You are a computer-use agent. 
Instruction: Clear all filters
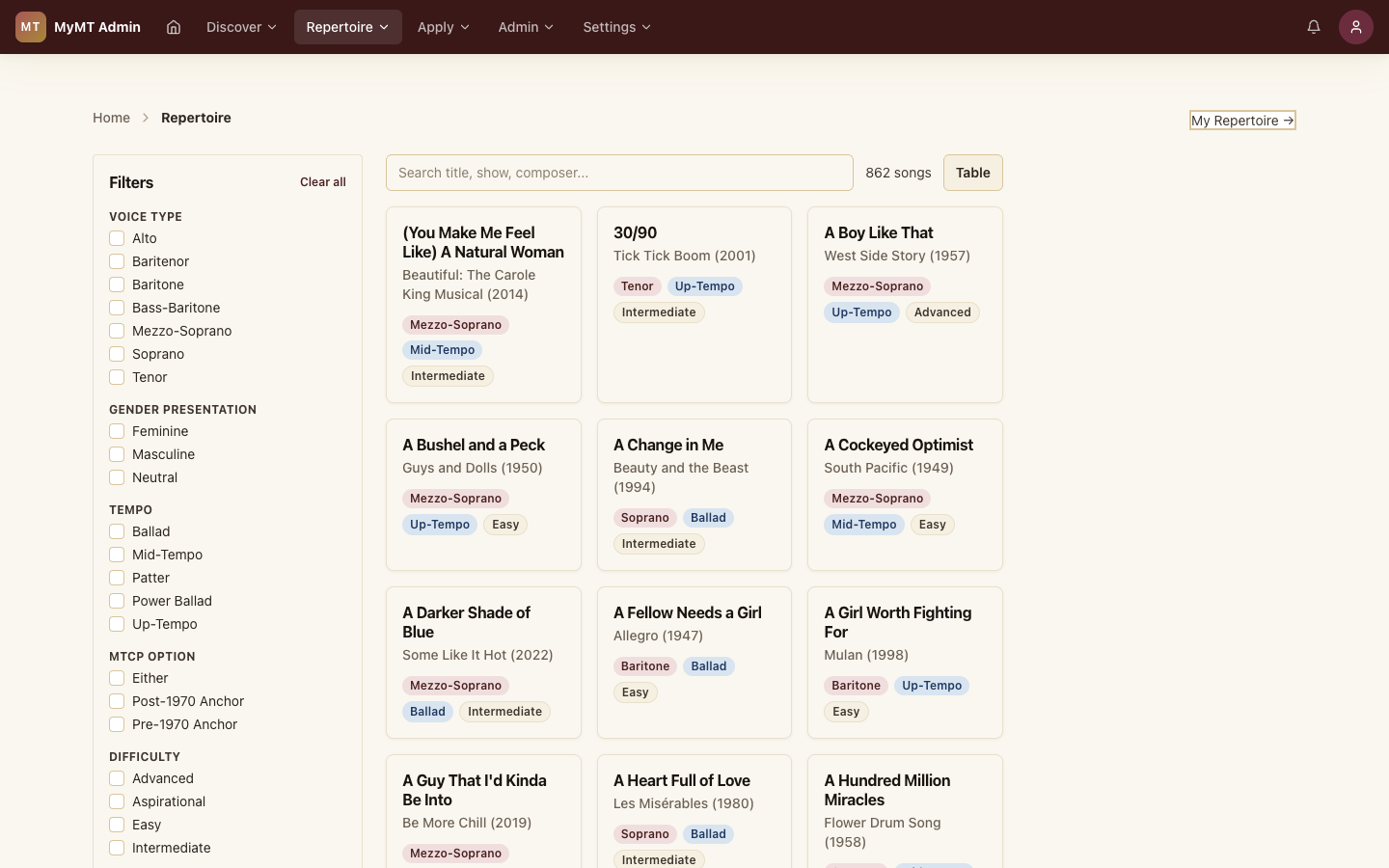point(323,182)
